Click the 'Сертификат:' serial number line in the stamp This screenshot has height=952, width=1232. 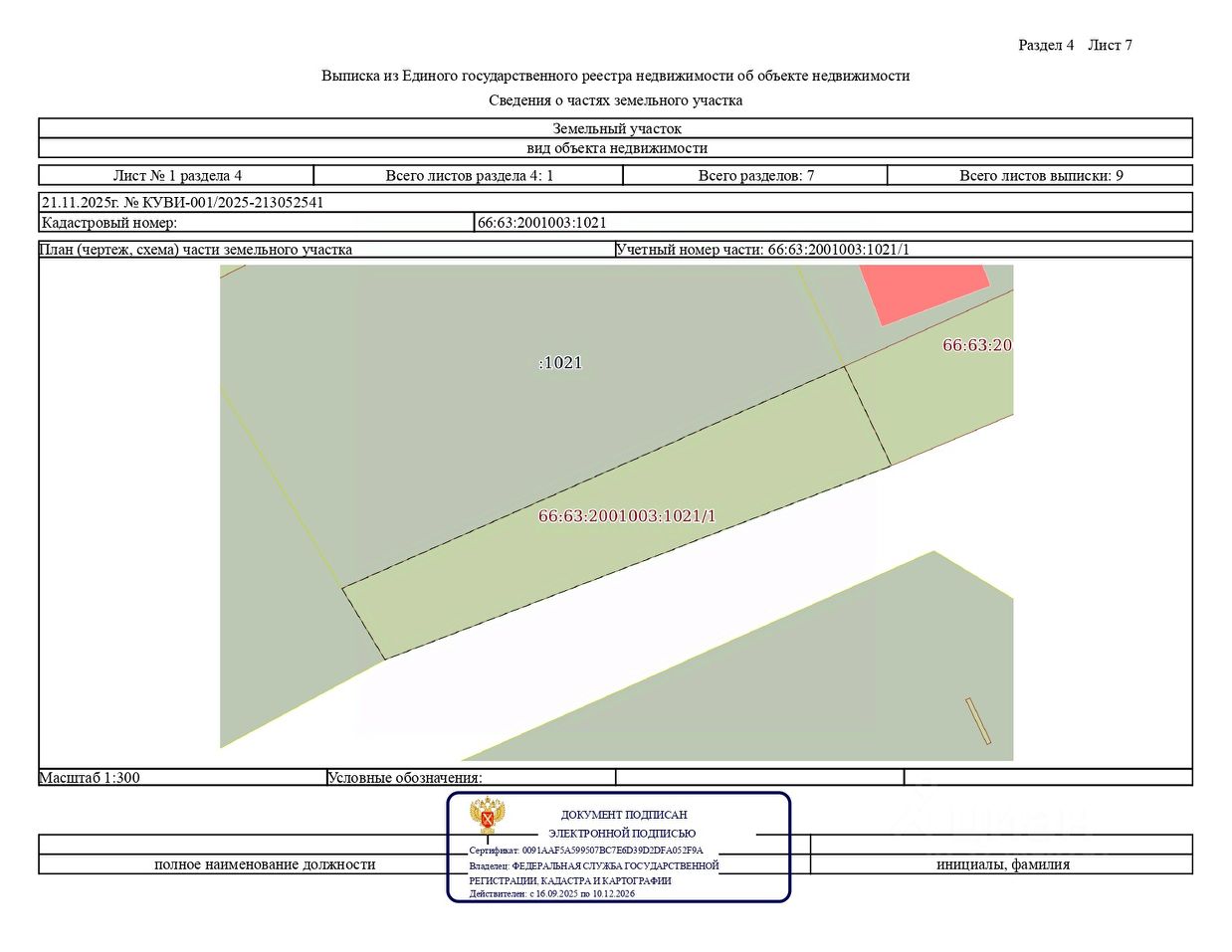point(586,851)
